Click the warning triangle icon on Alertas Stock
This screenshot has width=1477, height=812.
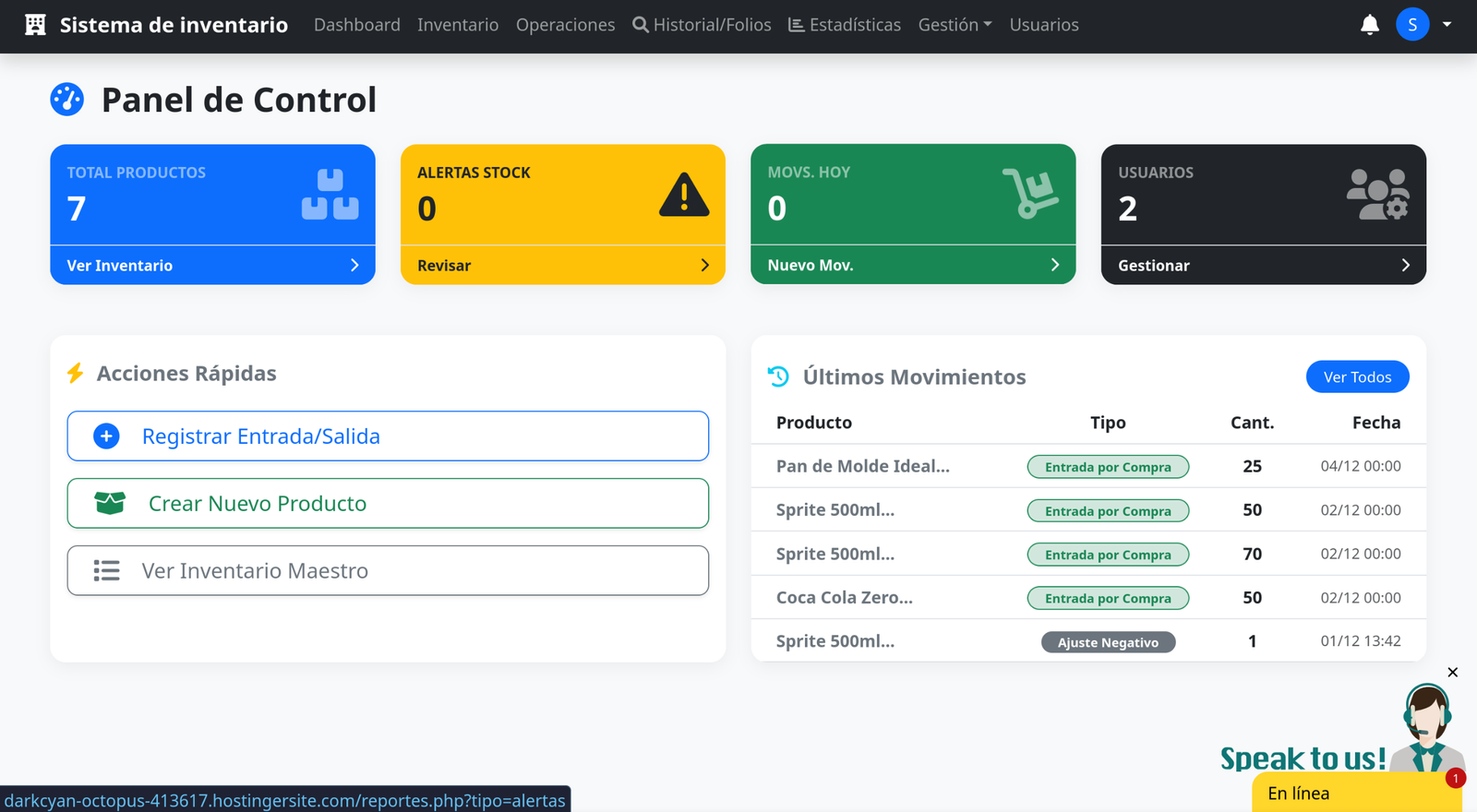coord(684,195)
